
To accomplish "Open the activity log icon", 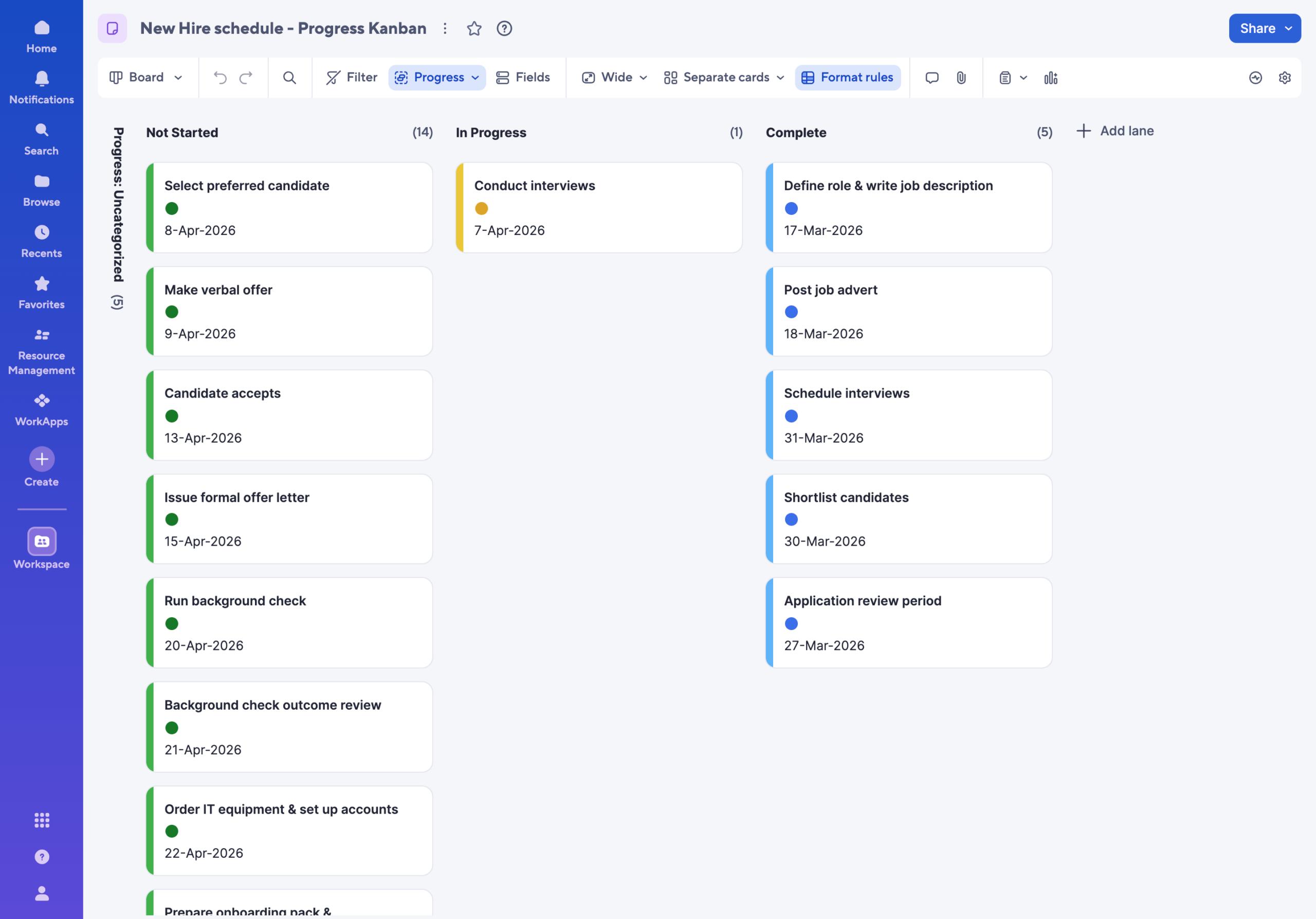I will point(1255,77).
